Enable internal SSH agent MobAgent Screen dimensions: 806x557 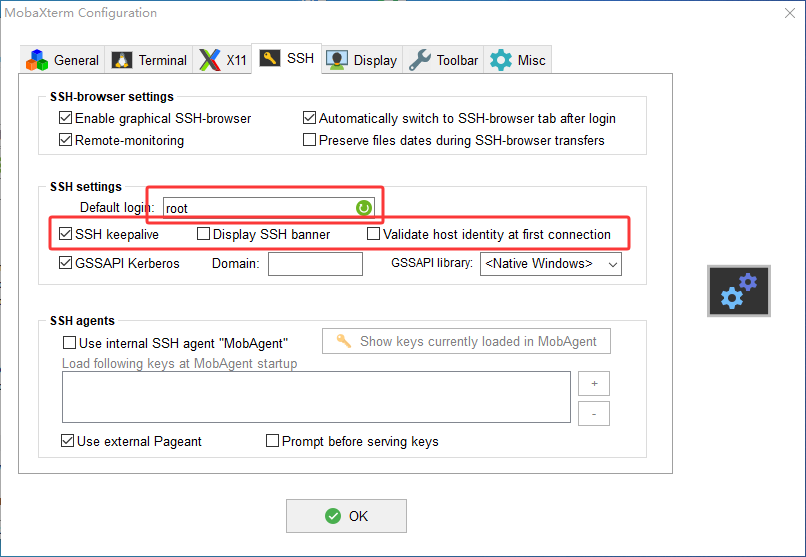pyautogui.click(x=69, y=343)
